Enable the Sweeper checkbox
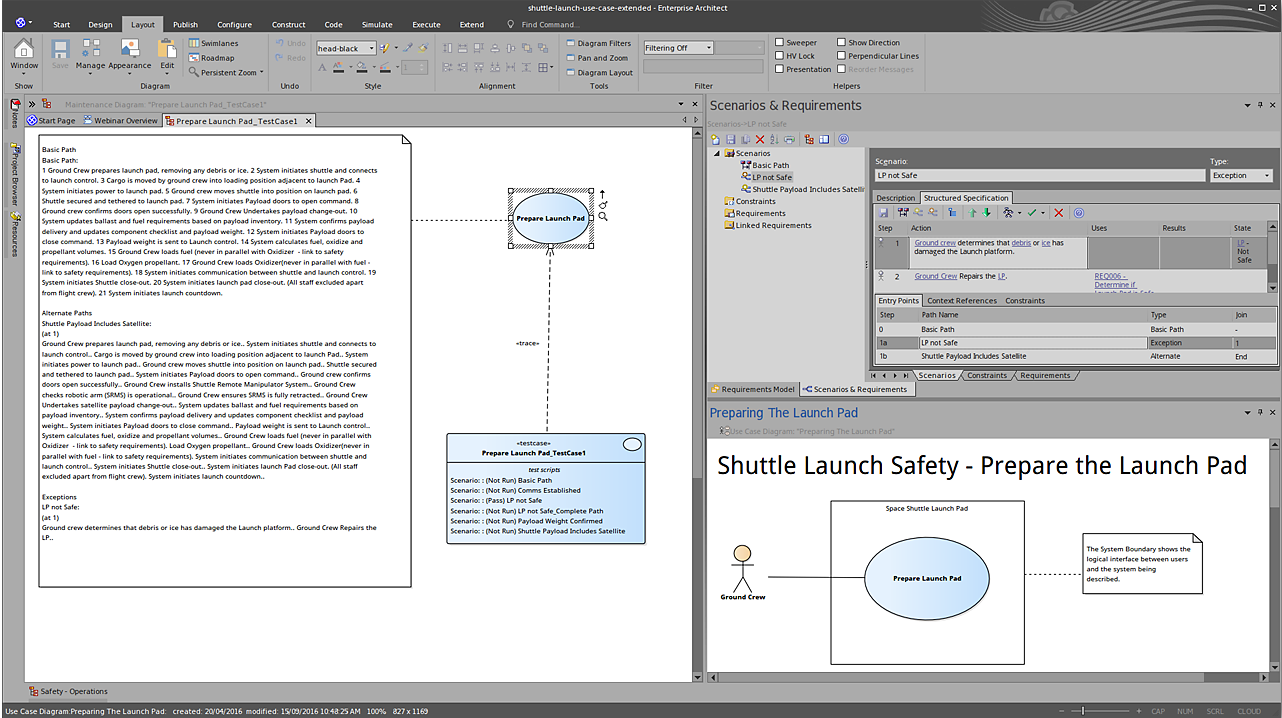Viewport: 1282px width, 718px height. [x=780, y=43]
